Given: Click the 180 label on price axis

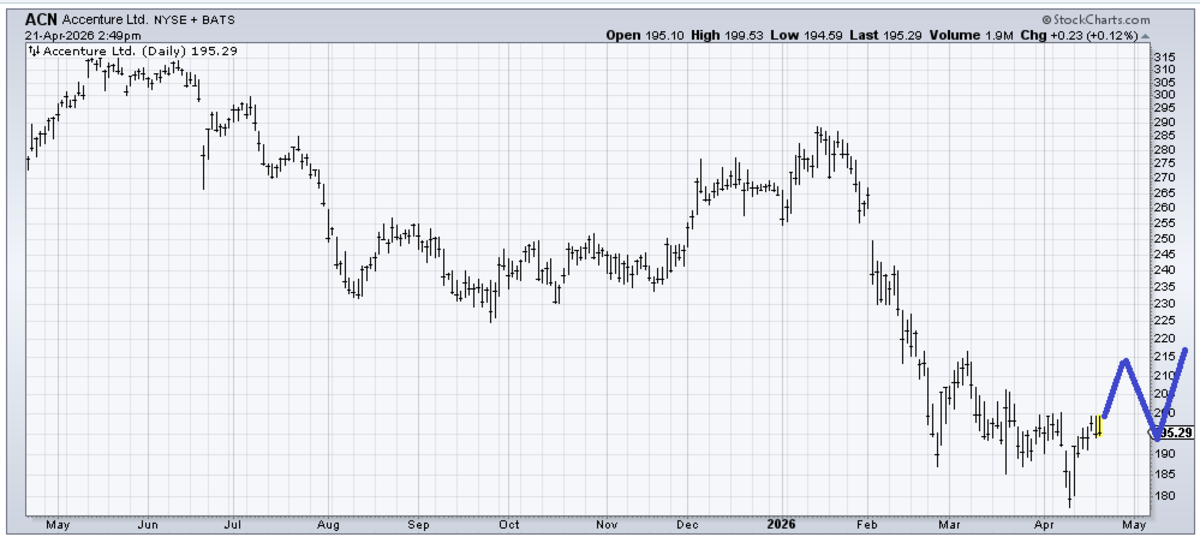Looking at the screenshot, I should [1165, 496].
